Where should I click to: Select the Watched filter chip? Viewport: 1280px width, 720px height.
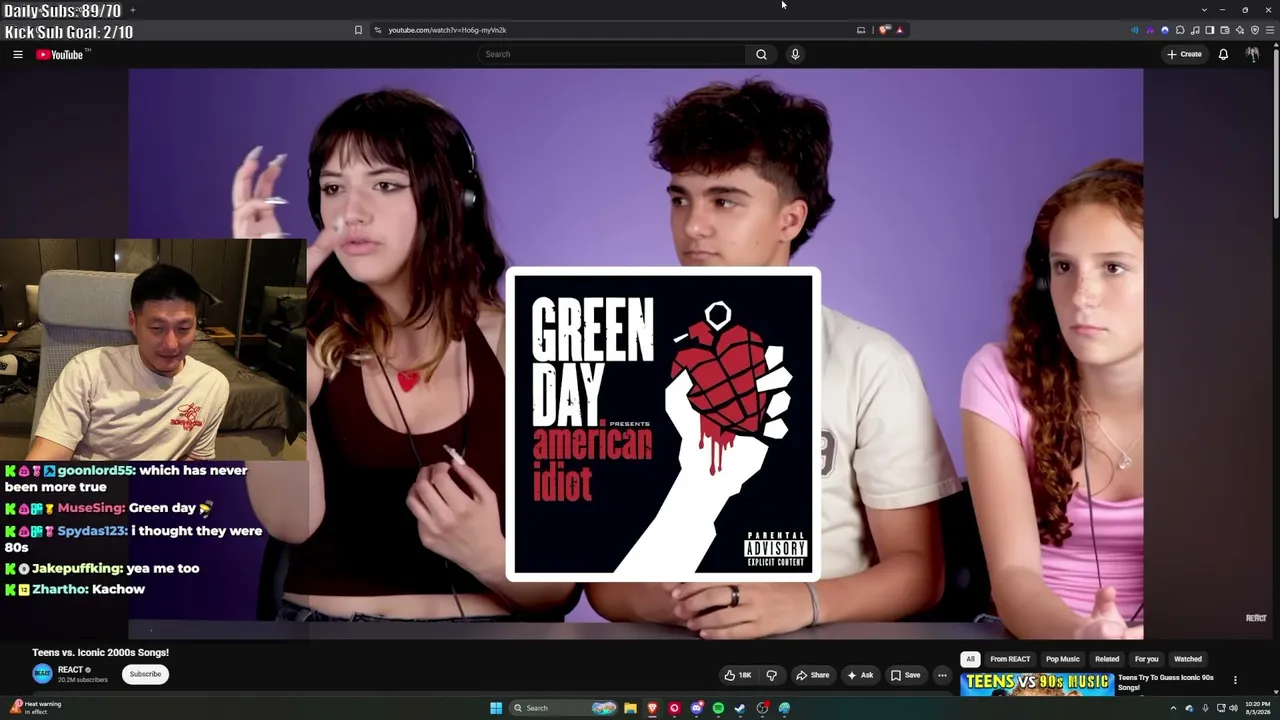tap(1188, 659)
